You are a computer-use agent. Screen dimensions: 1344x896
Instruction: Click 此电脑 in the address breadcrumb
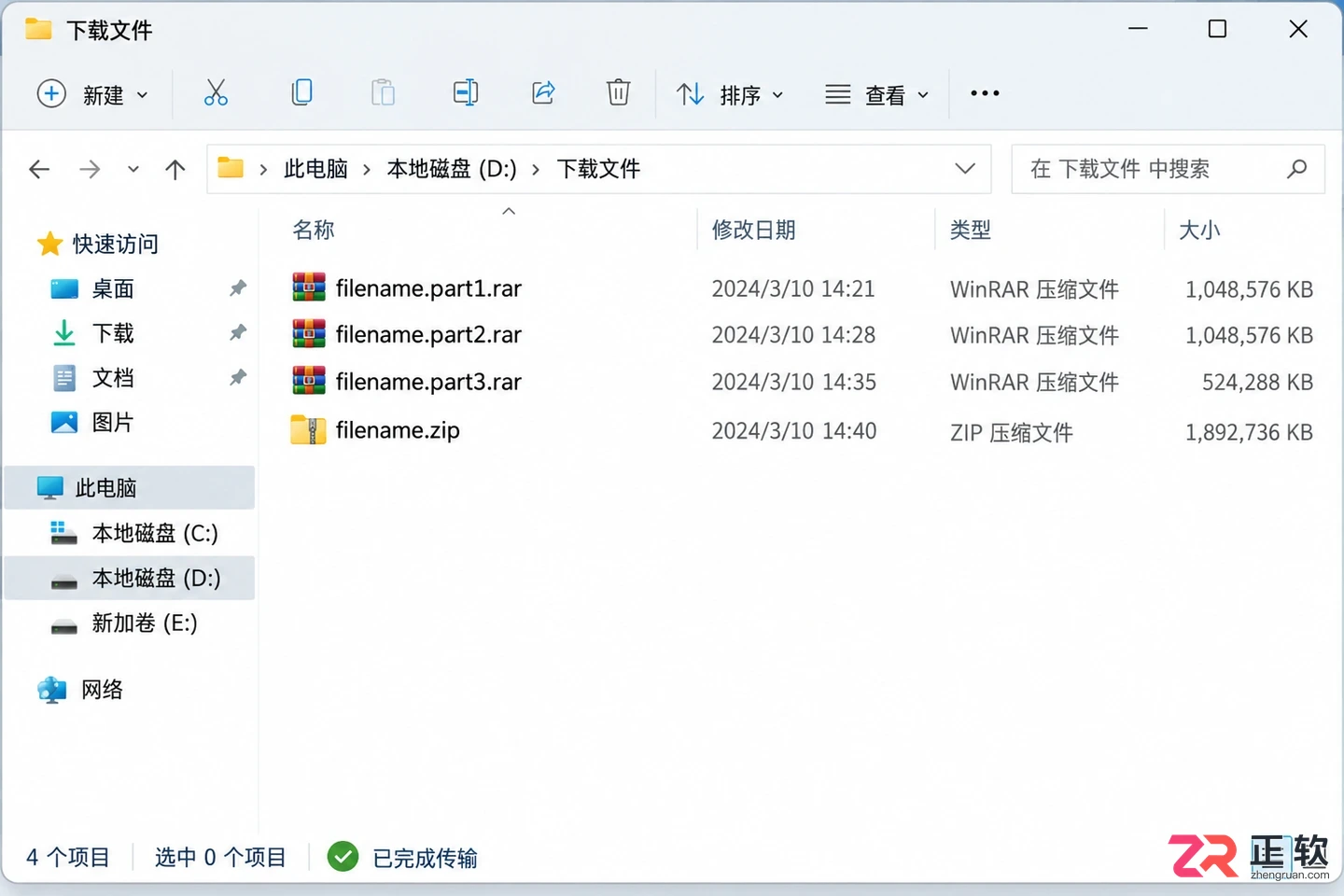315,169
